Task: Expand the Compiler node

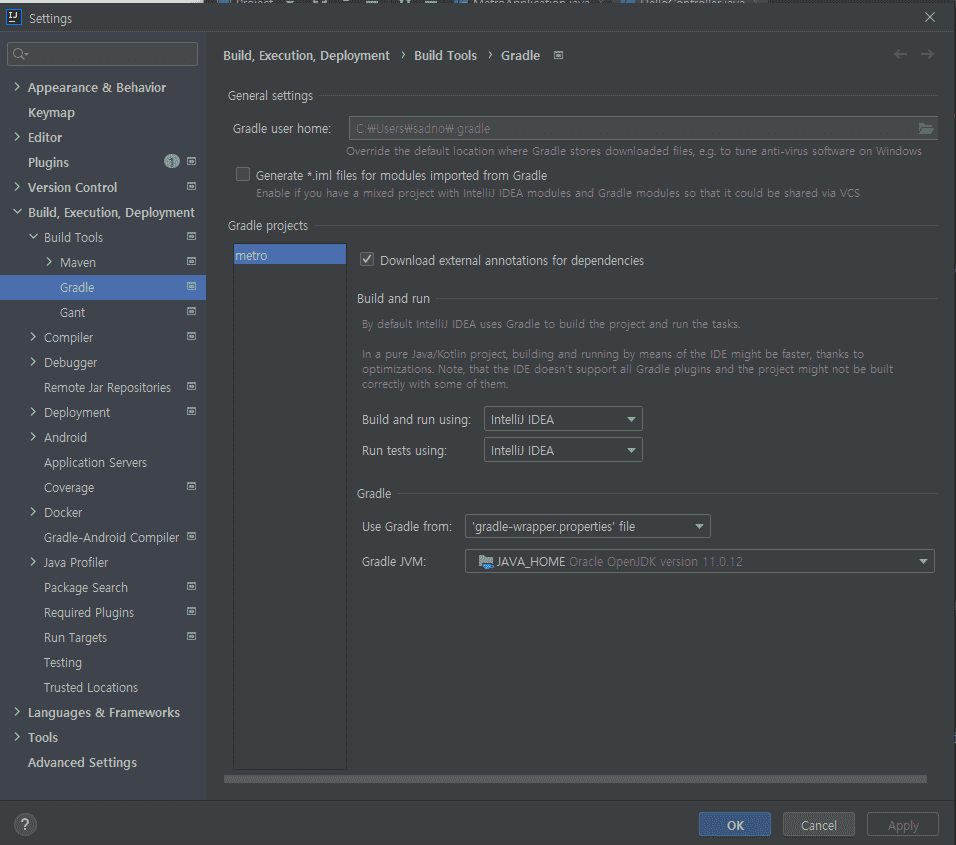Action: 34,337
